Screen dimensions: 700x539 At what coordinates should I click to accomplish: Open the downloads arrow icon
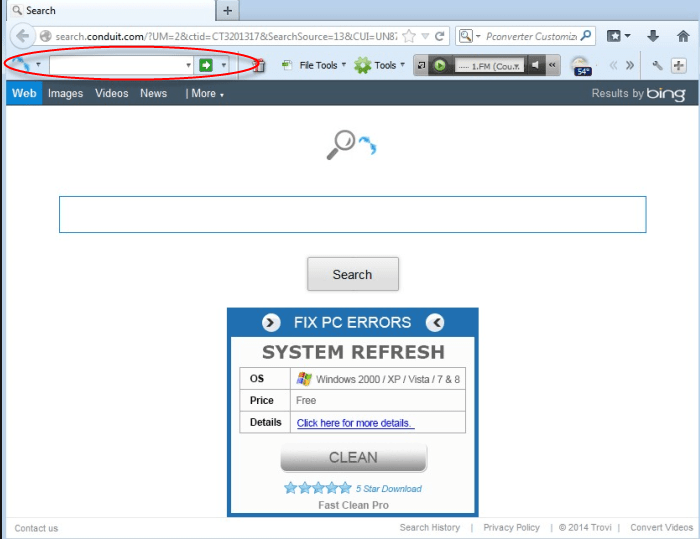click(653, 36)
